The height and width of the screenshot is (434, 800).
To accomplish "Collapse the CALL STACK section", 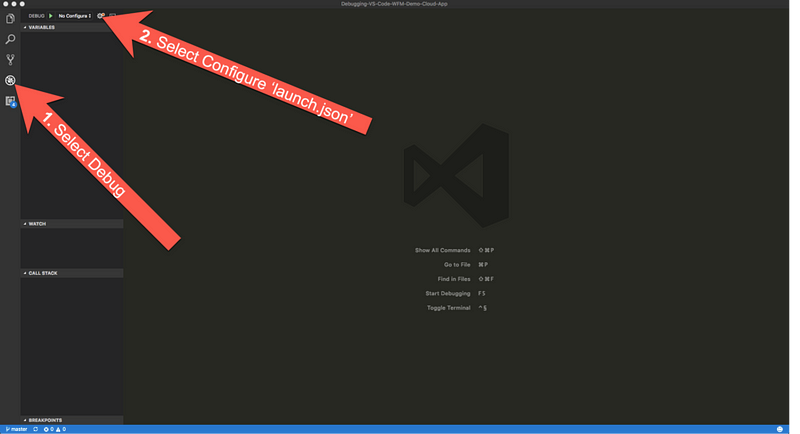I will tap(71, 273).
